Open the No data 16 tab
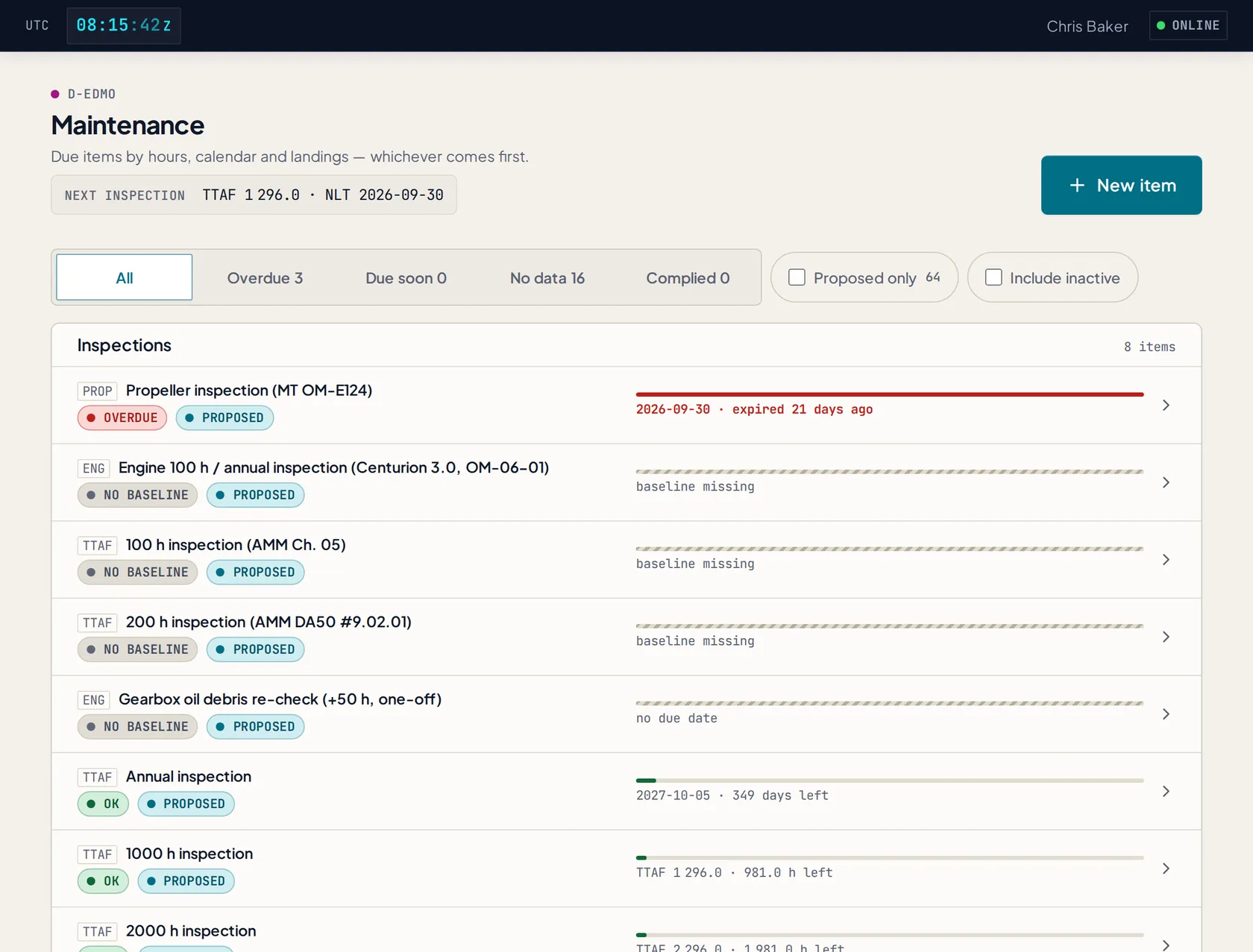The height and width of the screenshot is (952, 1253). [x=547, y=277]
